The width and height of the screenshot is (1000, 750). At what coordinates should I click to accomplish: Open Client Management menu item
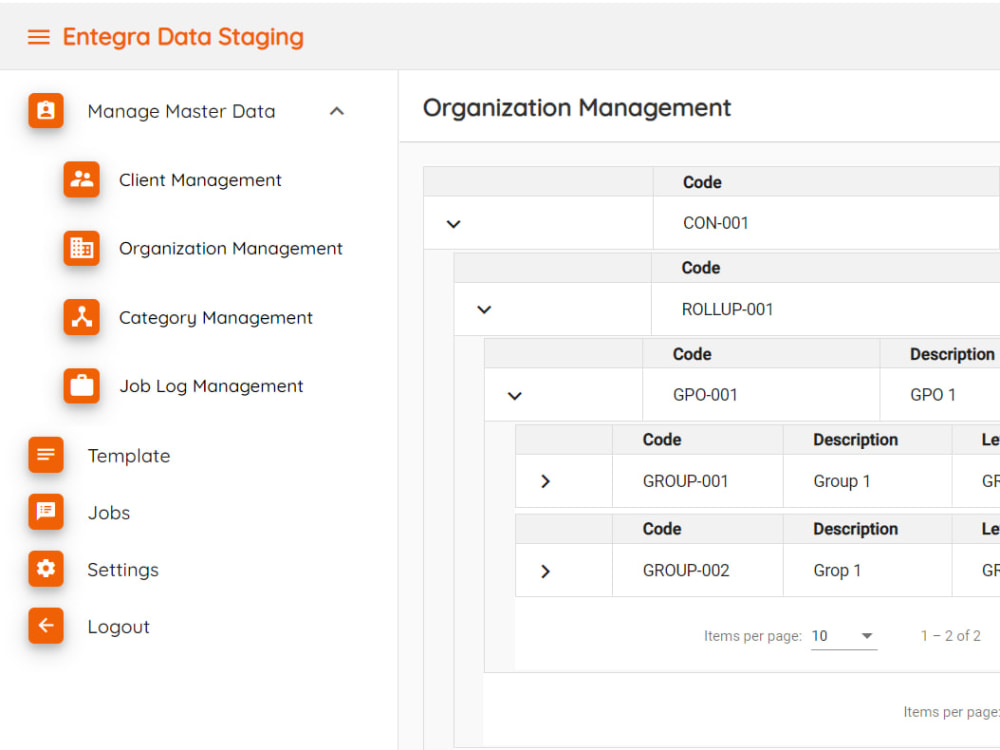point(200,180)
